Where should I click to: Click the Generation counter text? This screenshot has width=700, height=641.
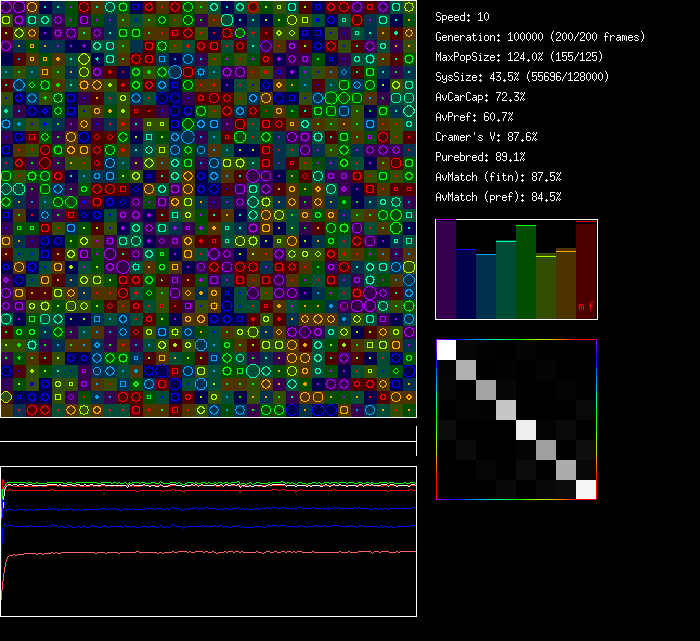540,37
